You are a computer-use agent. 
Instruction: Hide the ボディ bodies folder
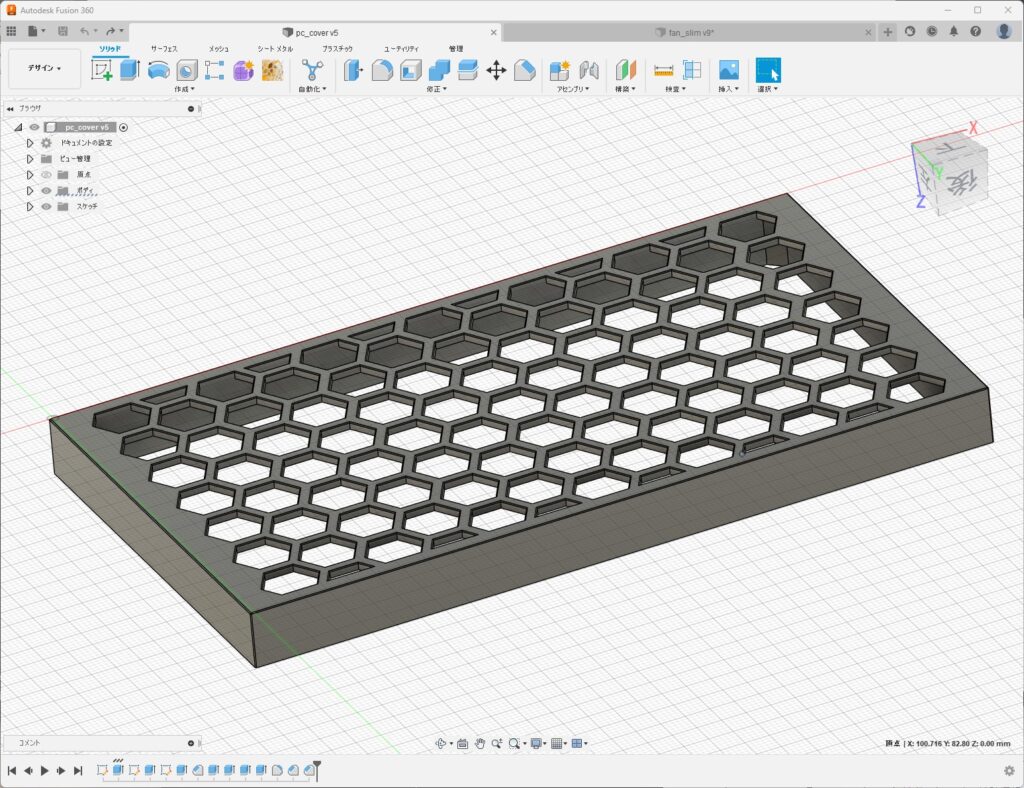(x=46, y=191)
